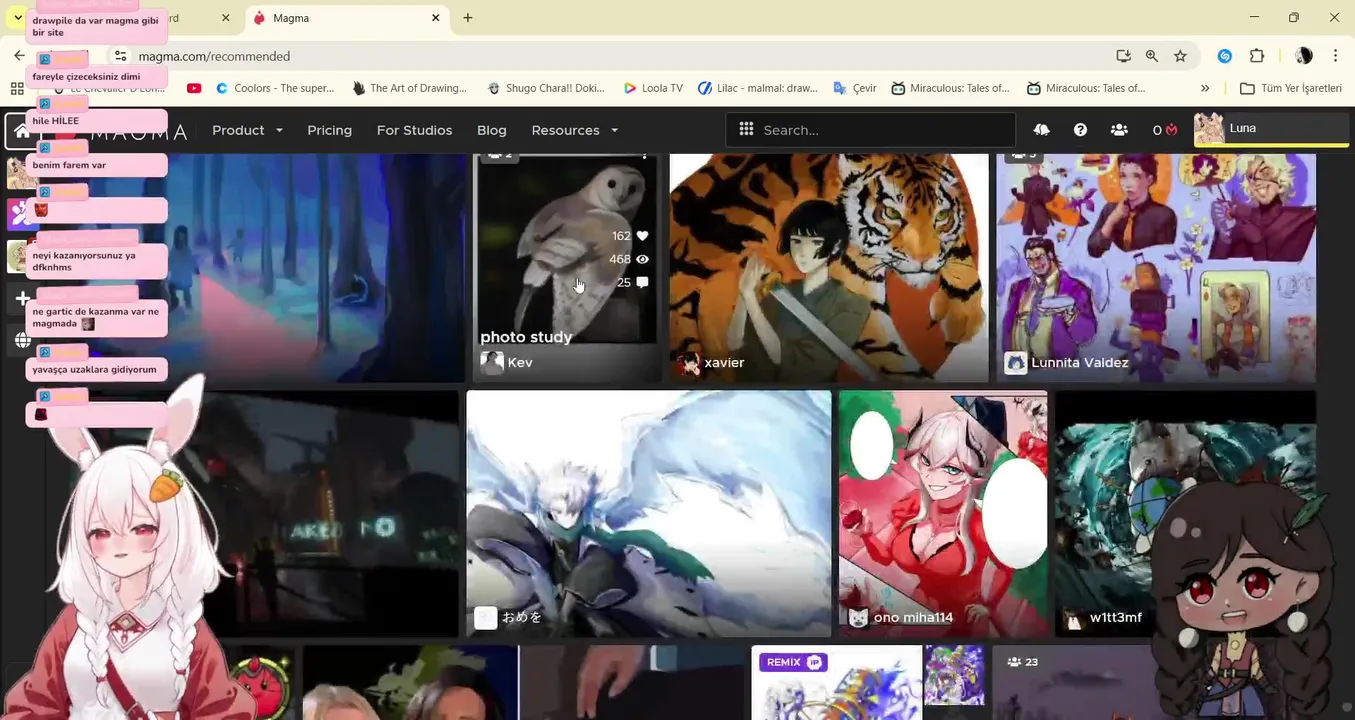Expand the Resources dropdown menu

point(575,130)
